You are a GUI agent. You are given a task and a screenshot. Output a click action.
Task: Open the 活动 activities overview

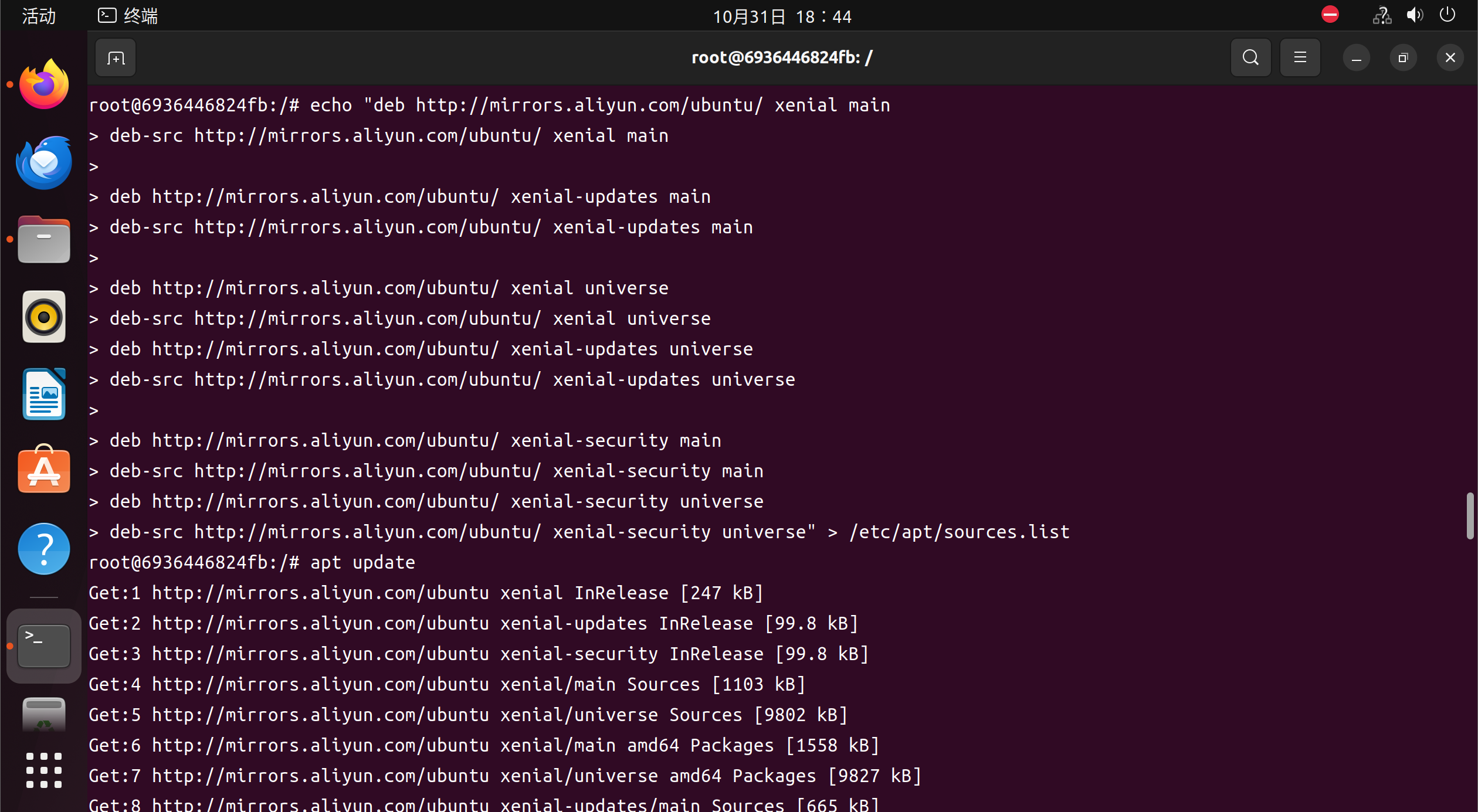point(39,16)
